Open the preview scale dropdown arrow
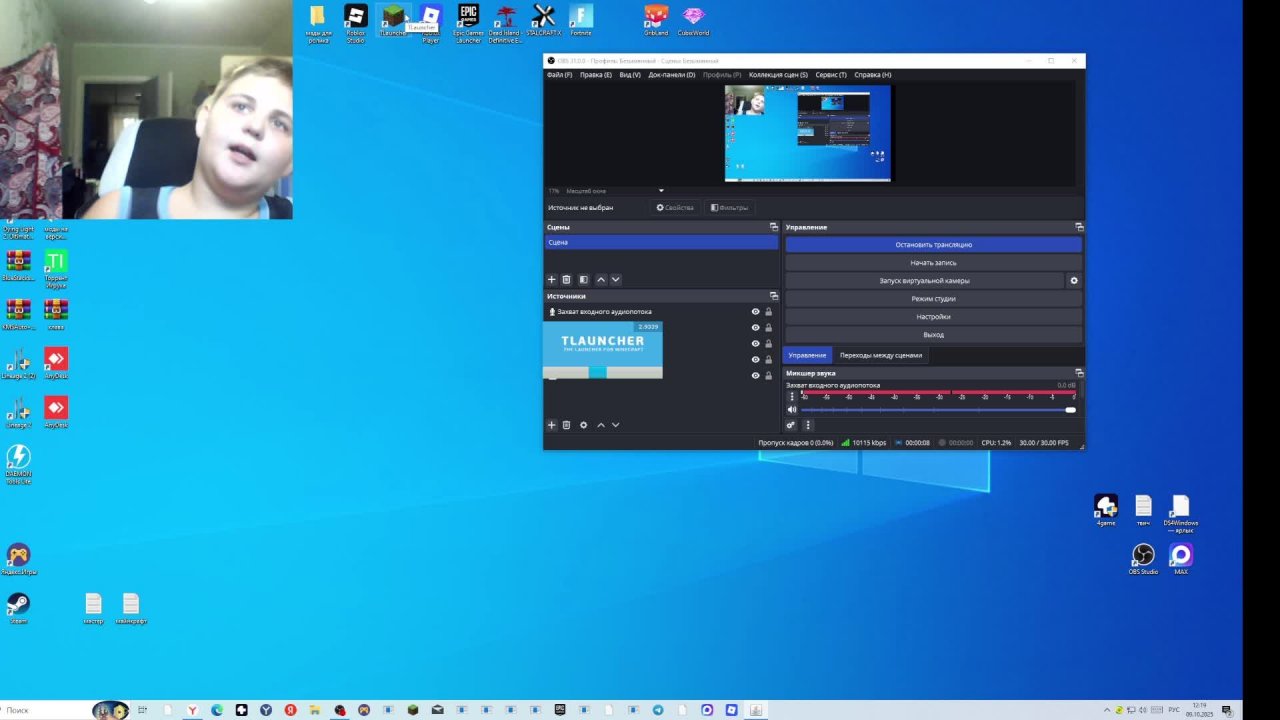1280x720 pixels. pos(661,191)
